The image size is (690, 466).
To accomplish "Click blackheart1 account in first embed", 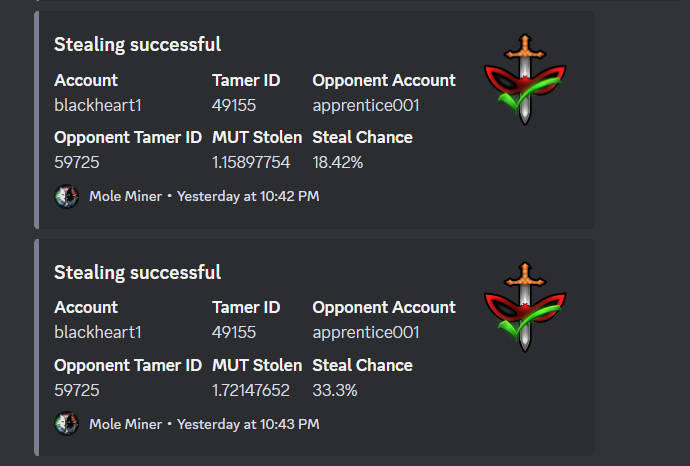I will coord(98,106).
